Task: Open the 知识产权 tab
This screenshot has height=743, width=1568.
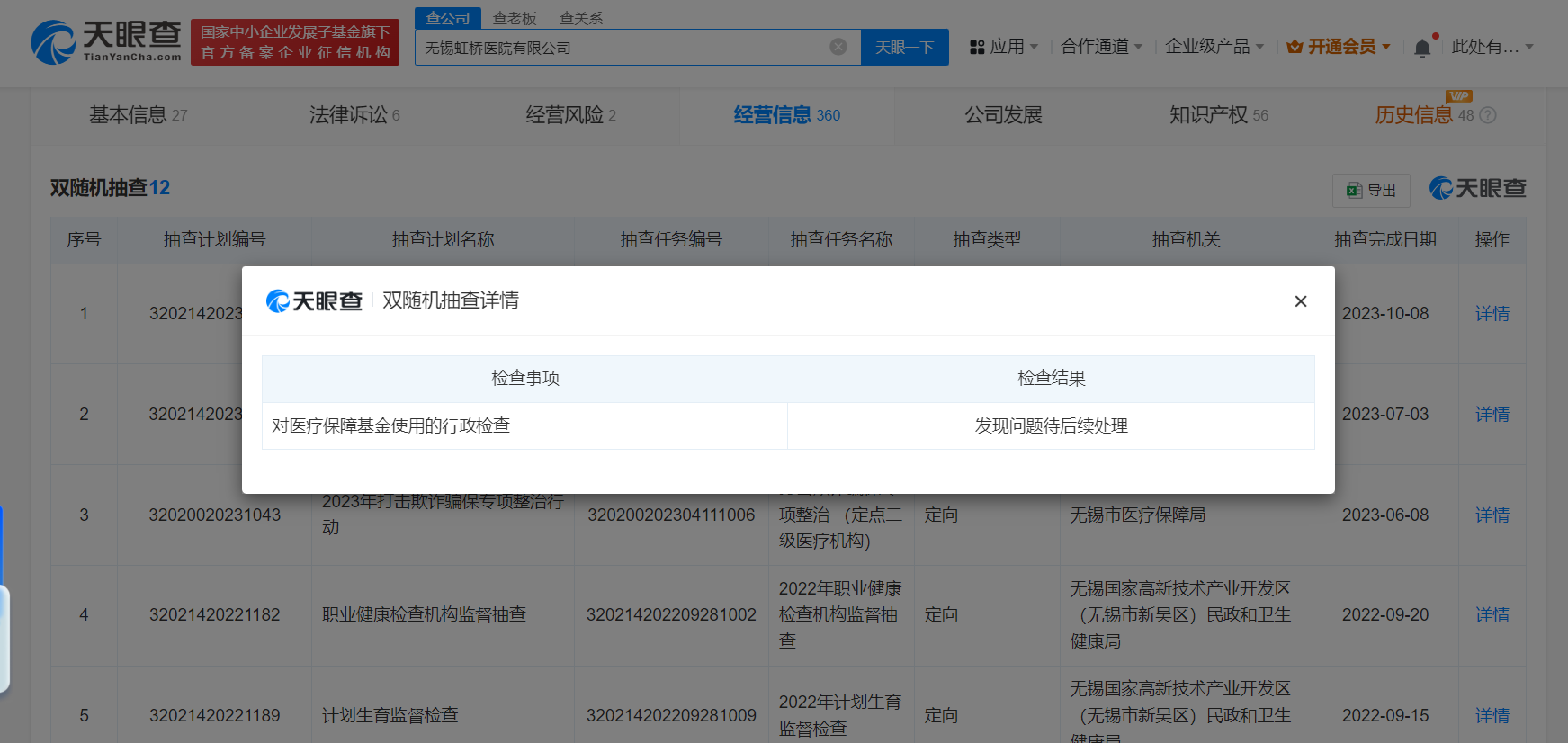Action: click(1219, 115)
